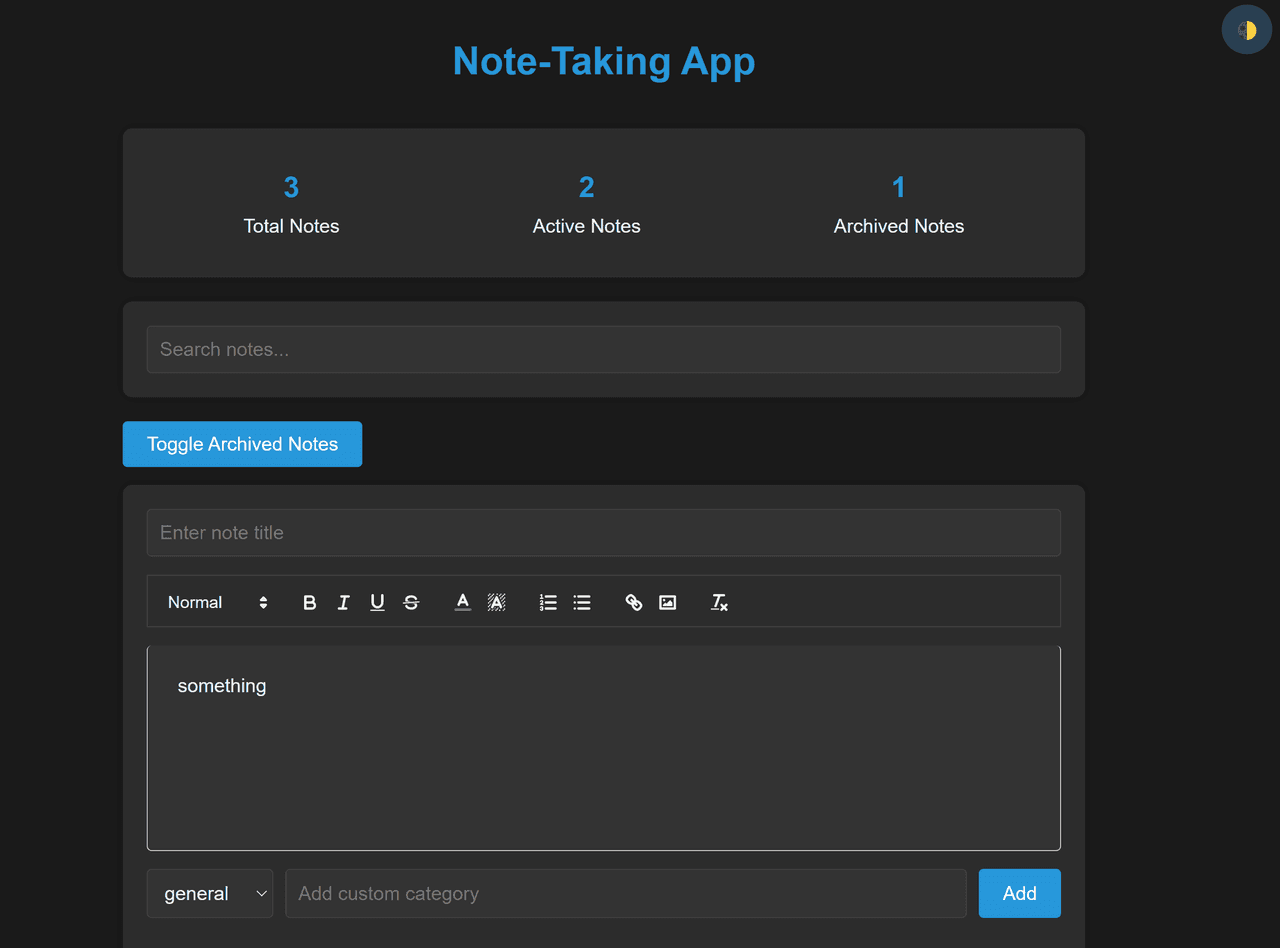Insert an image via toolbar icon

[668, 602]
